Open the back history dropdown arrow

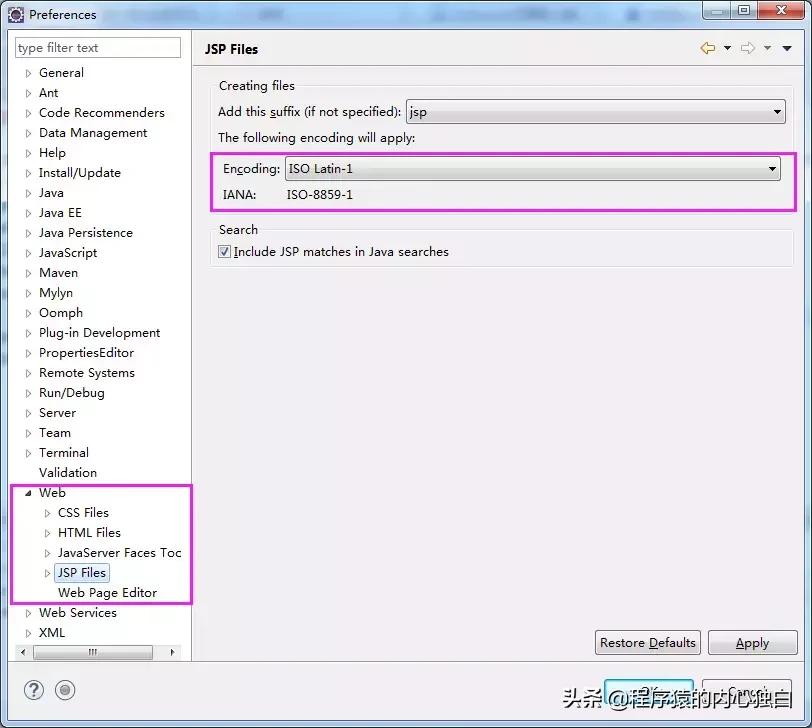pos(728,48)
